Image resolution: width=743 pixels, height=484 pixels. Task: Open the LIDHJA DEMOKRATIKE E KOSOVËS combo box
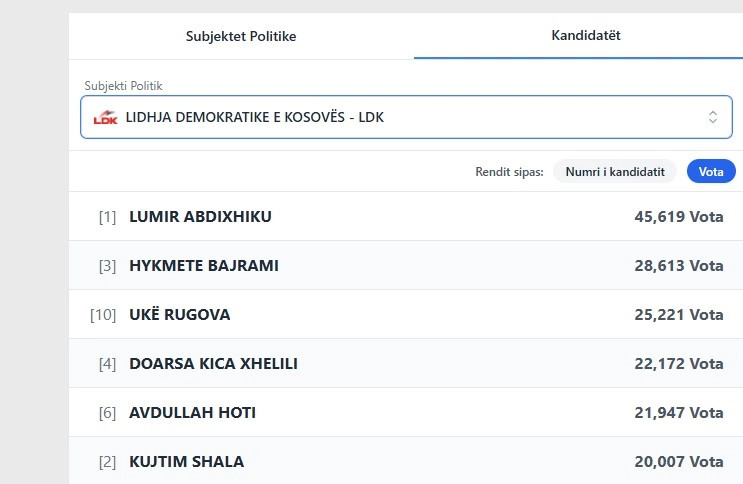point(400,117)
